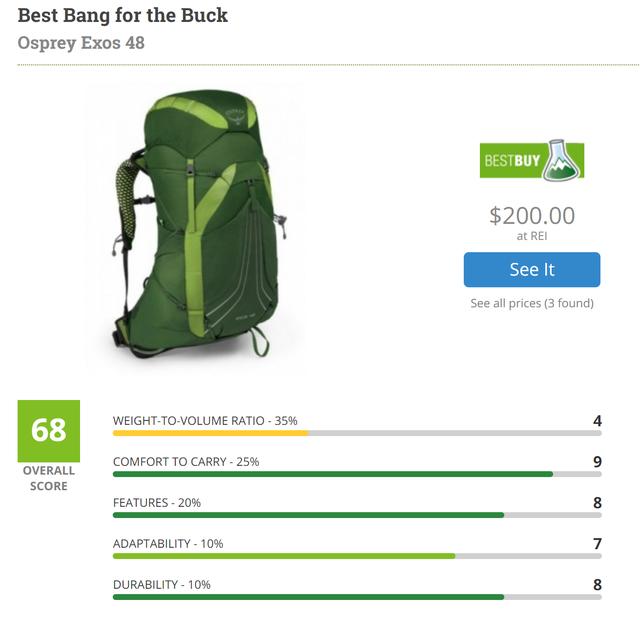Click the Adaptability rating bar
This screenshot has height=619, width=640.
tap(357, 556)
